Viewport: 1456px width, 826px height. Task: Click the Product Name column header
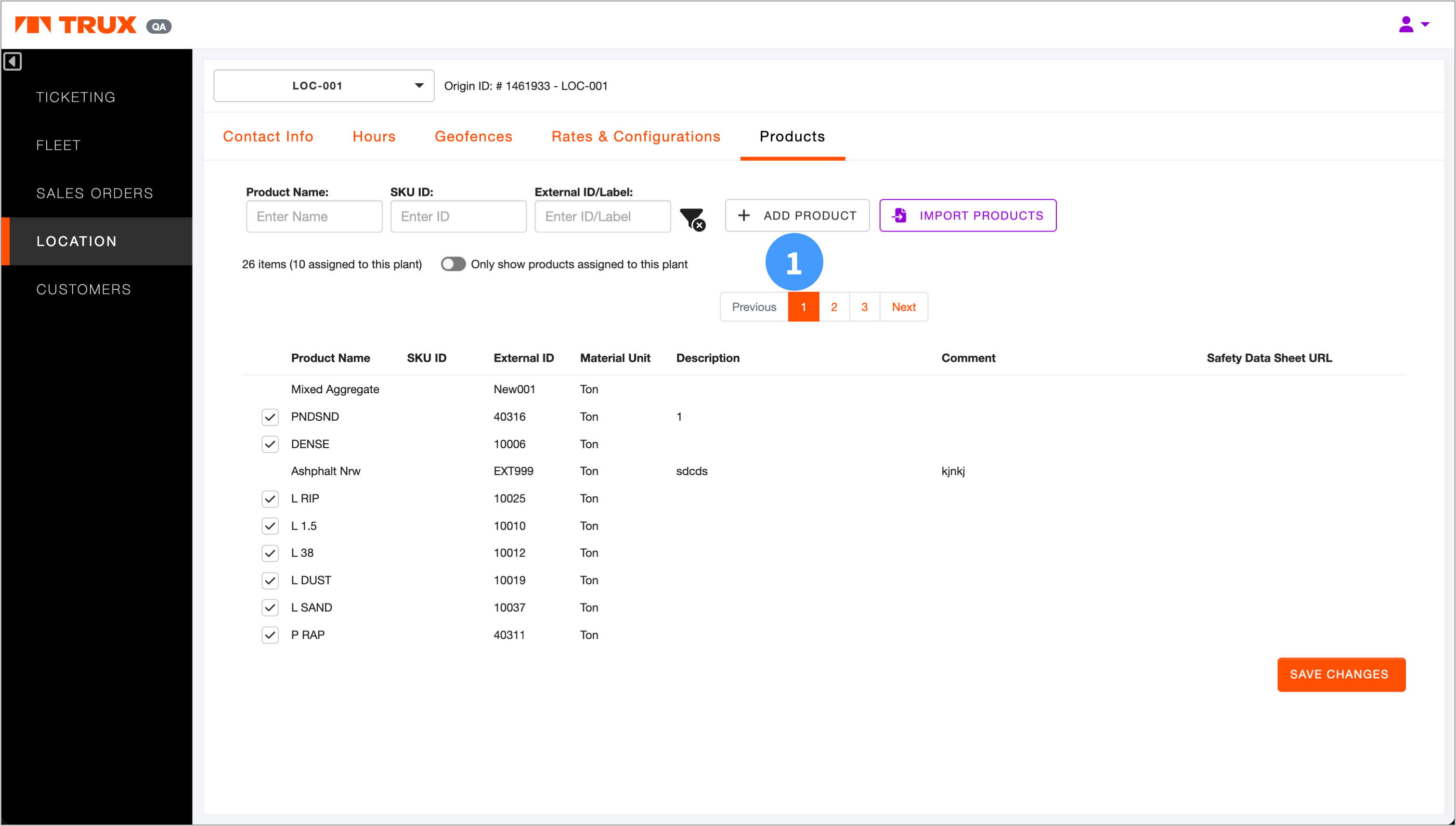tap(330, 358)
